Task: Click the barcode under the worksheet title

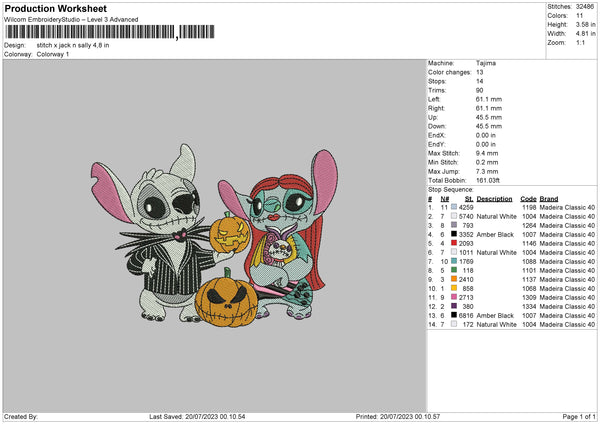Action: coord(110,32)
